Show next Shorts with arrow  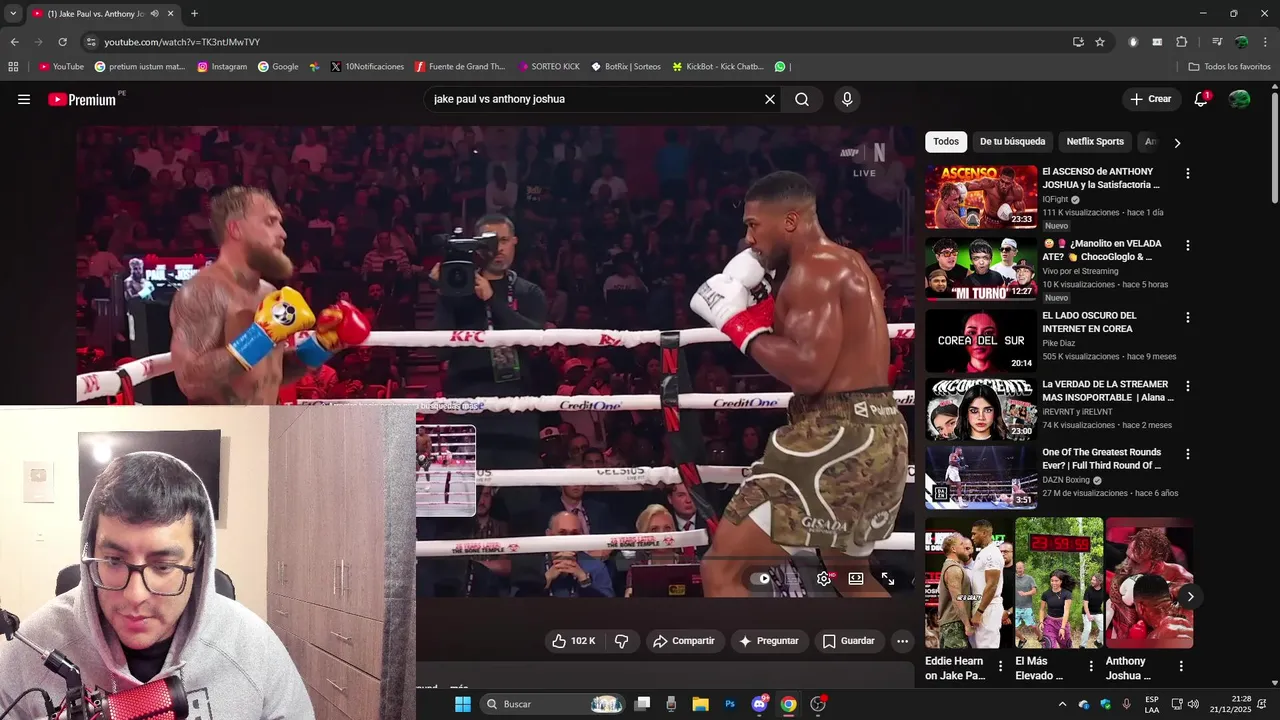coord(1190,597)
